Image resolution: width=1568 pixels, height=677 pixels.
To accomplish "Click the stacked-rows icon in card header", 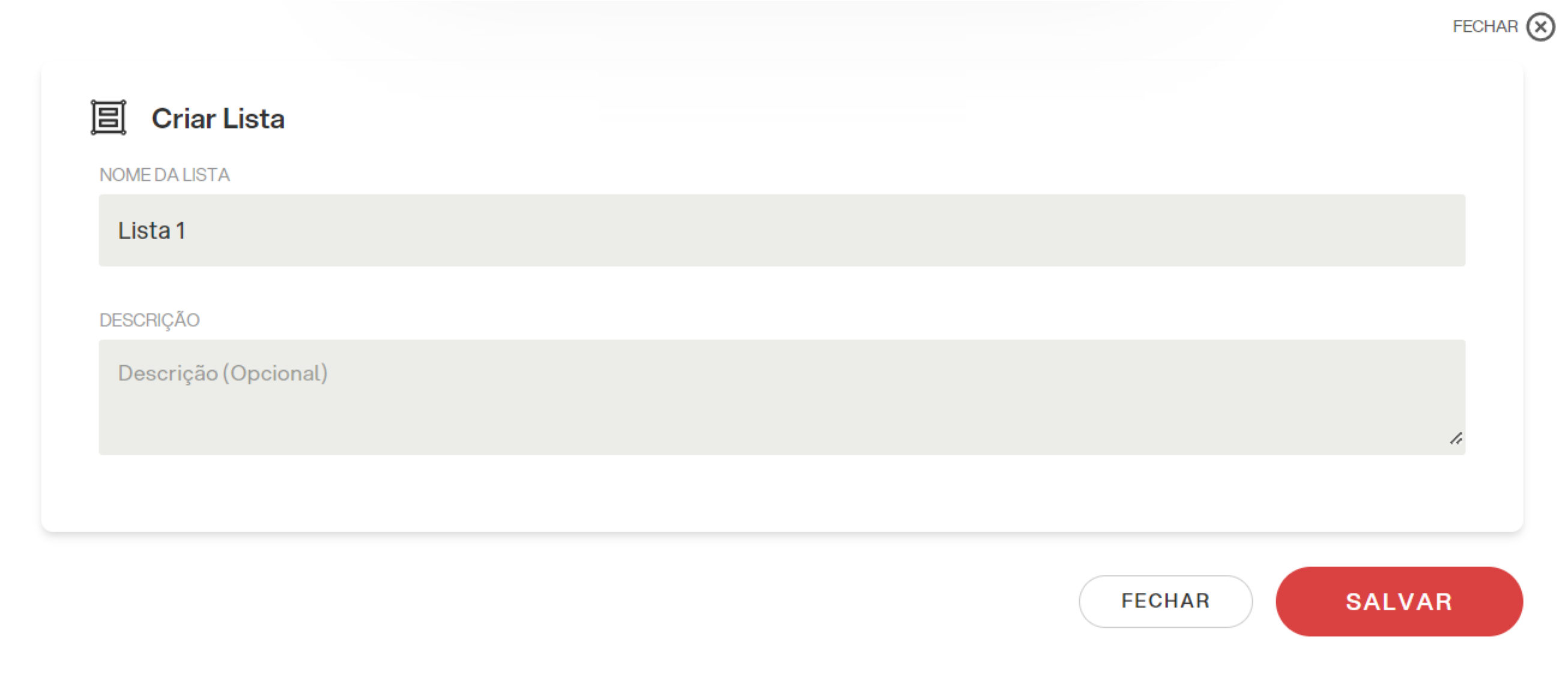I will pyautogui.click(x=108, y=118).
